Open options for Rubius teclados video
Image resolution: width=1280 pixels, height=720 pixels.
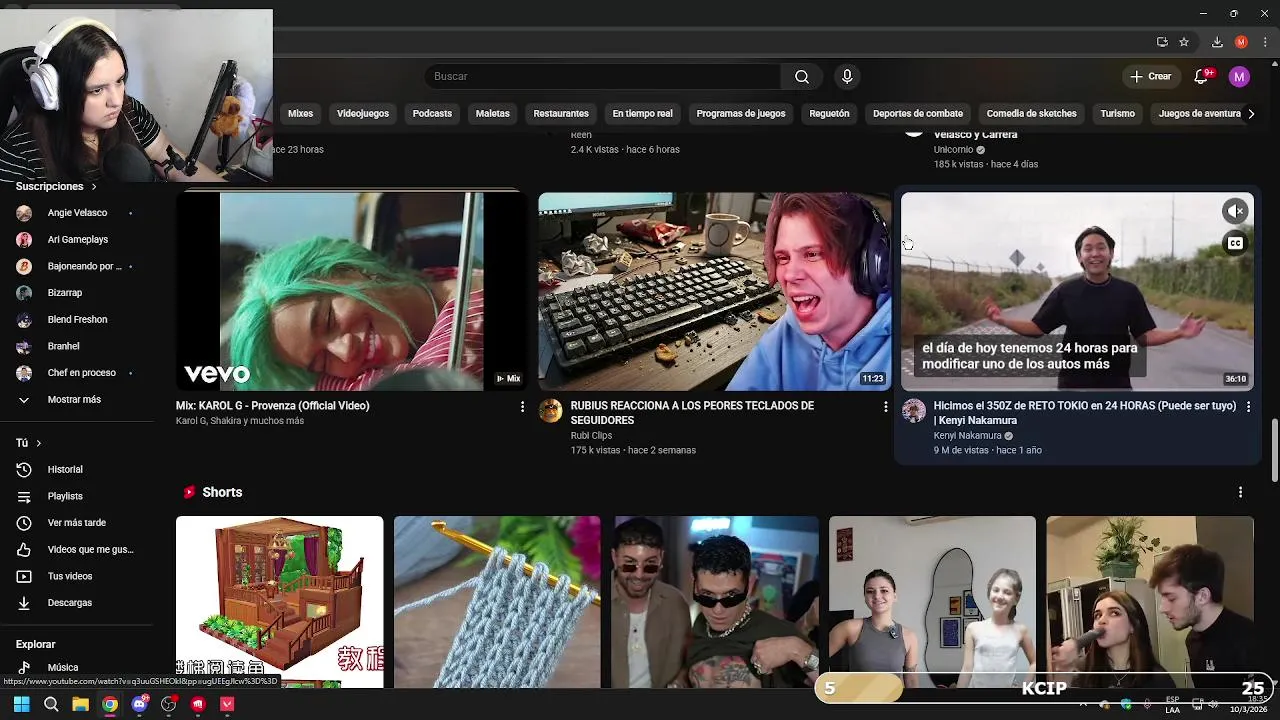(885, 407)
